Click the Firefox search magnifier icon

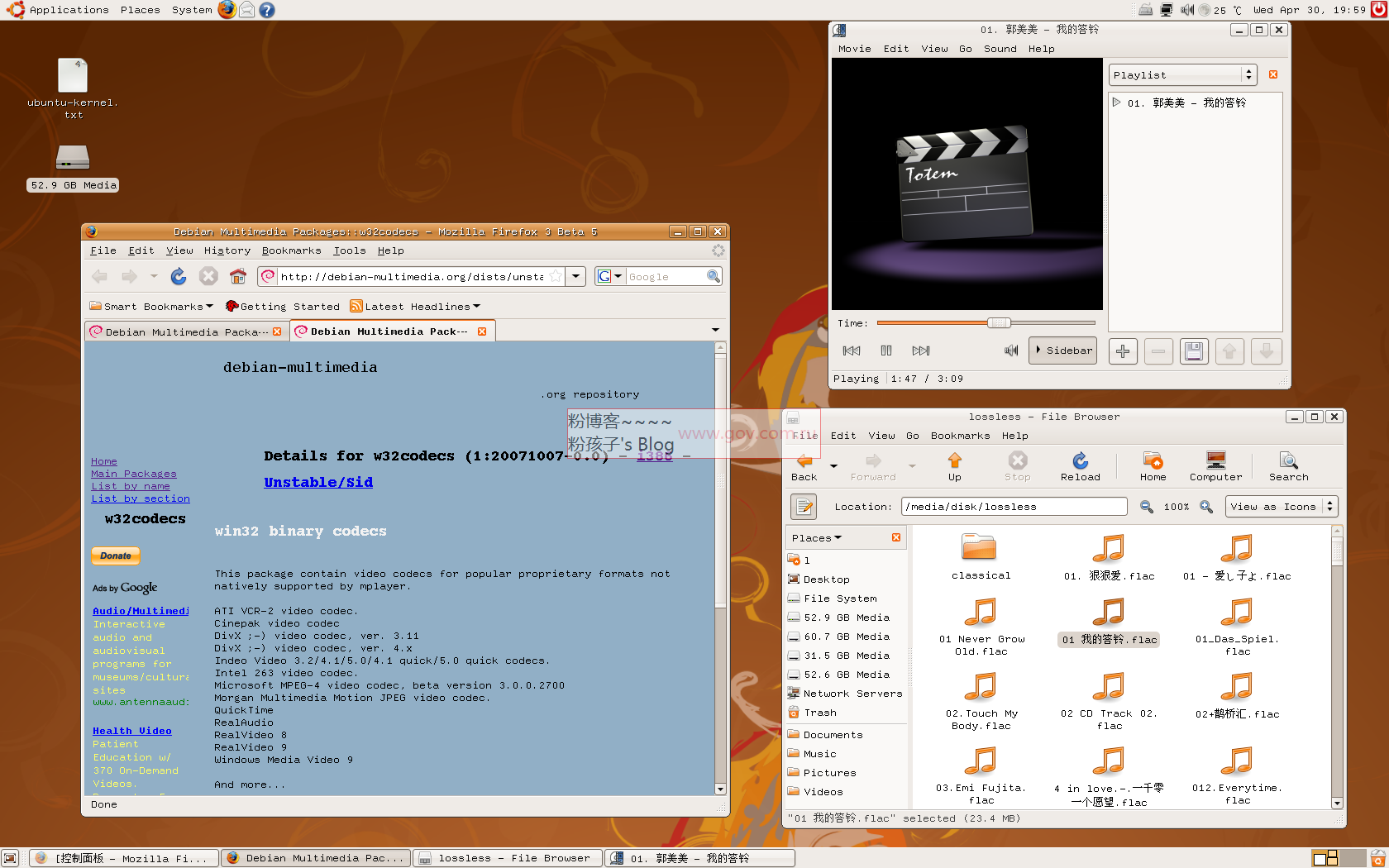click(714, 276)
